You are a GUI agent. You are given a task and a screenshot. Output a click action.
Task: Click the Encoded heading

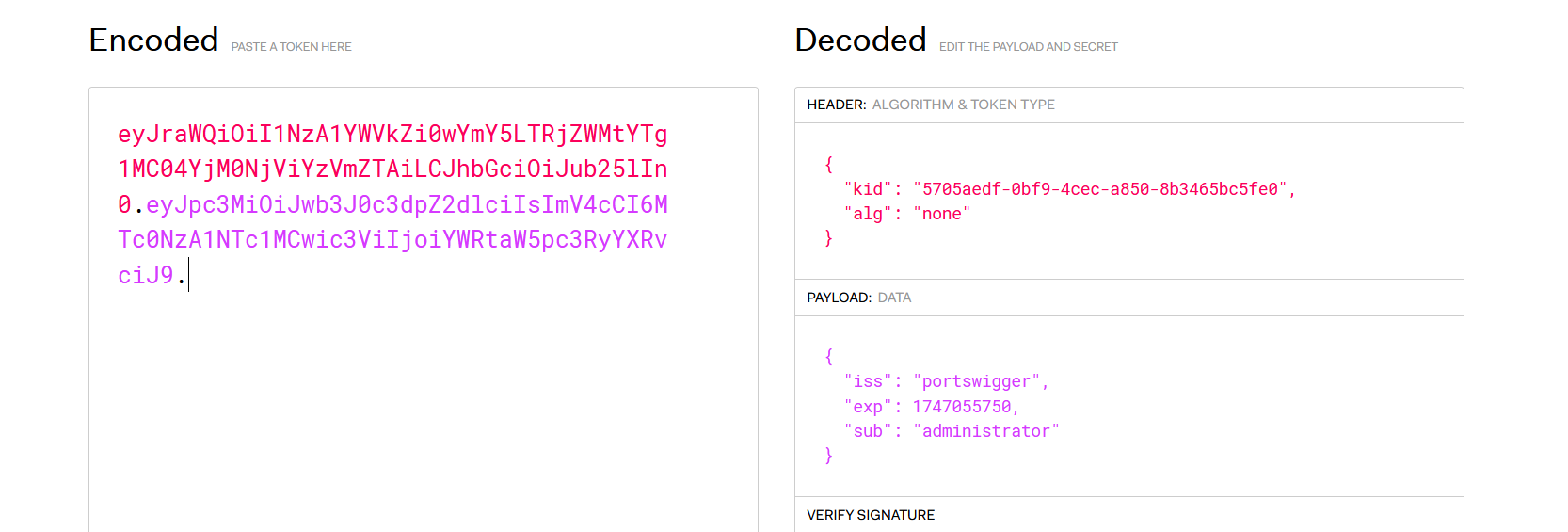[x=153, y=40]
